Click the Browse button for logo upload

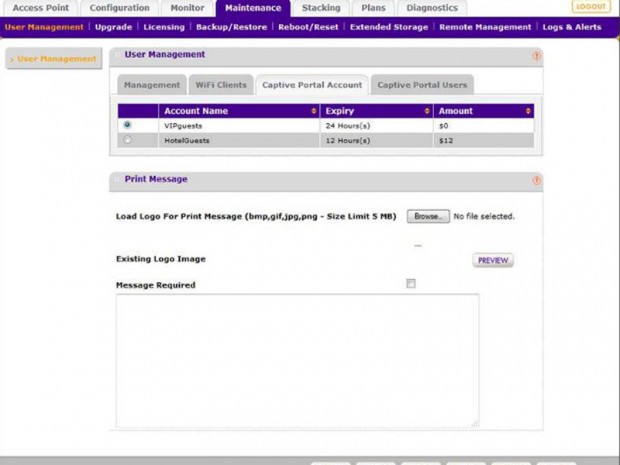tap(428, 216)
